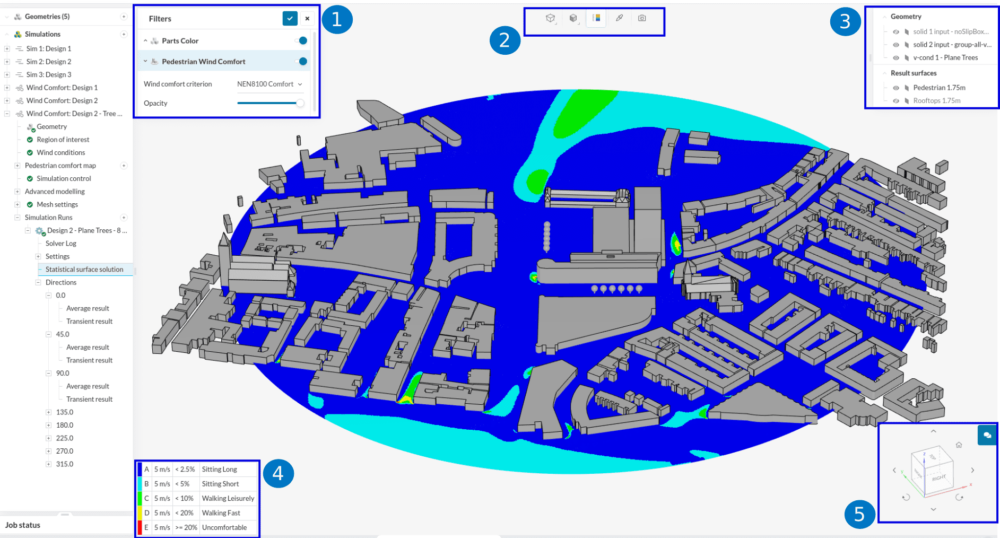The height and width of the screenshot is (538, 1000).
Task: Show the Rooftops 1.75m result surface
Action: click(x=896, y=100)
